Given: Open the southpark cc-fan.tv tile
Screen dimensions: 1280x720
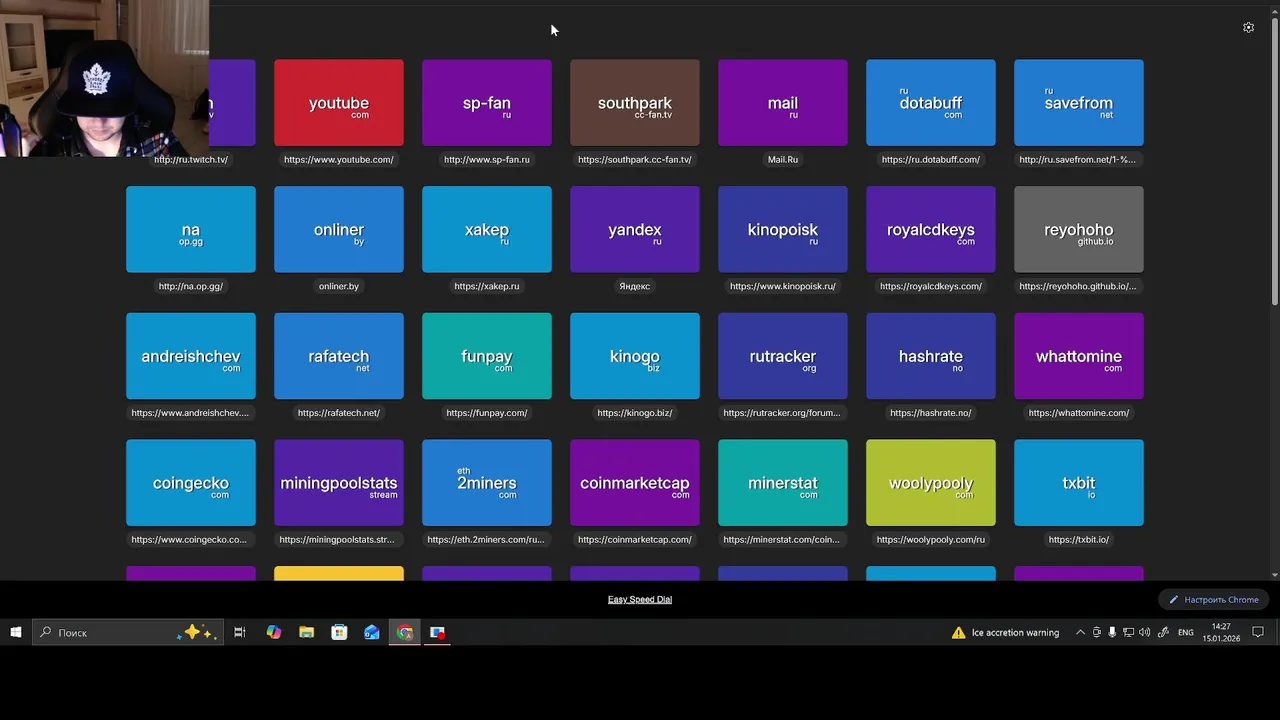Looking at the screenshot, I should point(635,102).
